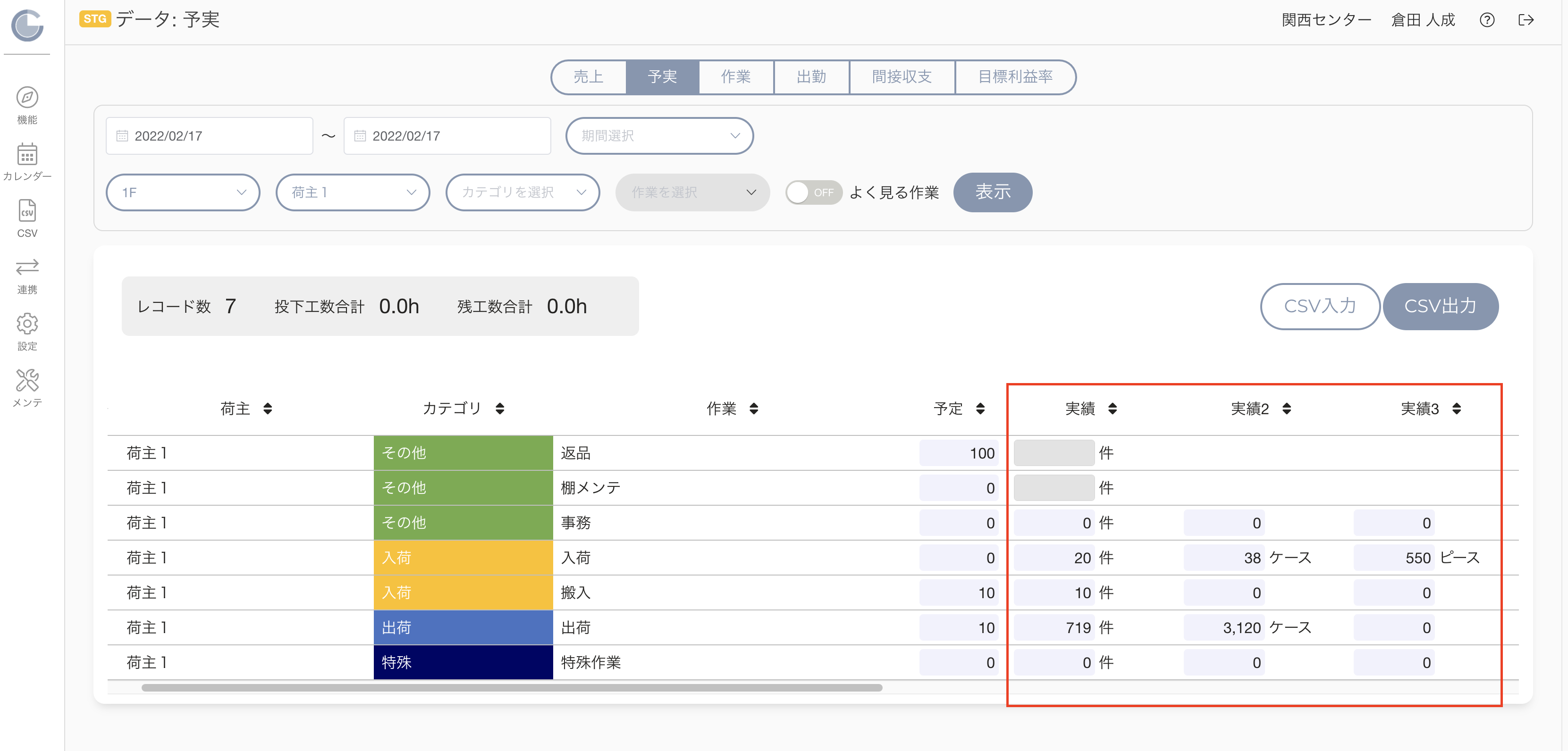Switch to the 目標利益率 tab
The width and height of the screenshot is (1568, 751).
click(x=1015, y=77)
